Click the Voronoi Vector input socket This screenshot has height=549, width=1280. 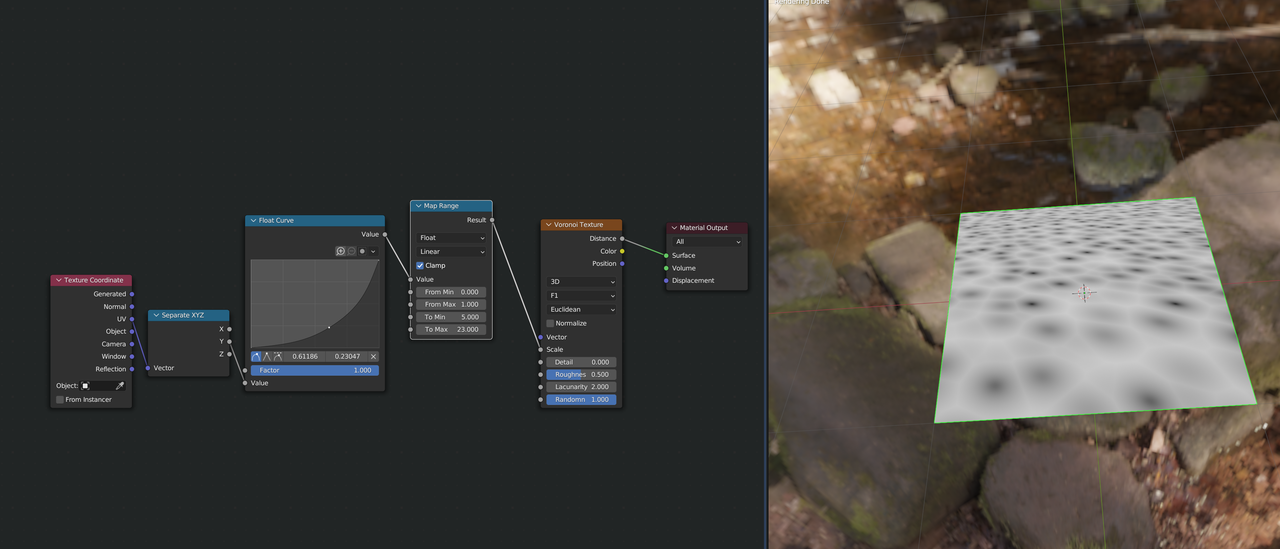pos(541,337)
